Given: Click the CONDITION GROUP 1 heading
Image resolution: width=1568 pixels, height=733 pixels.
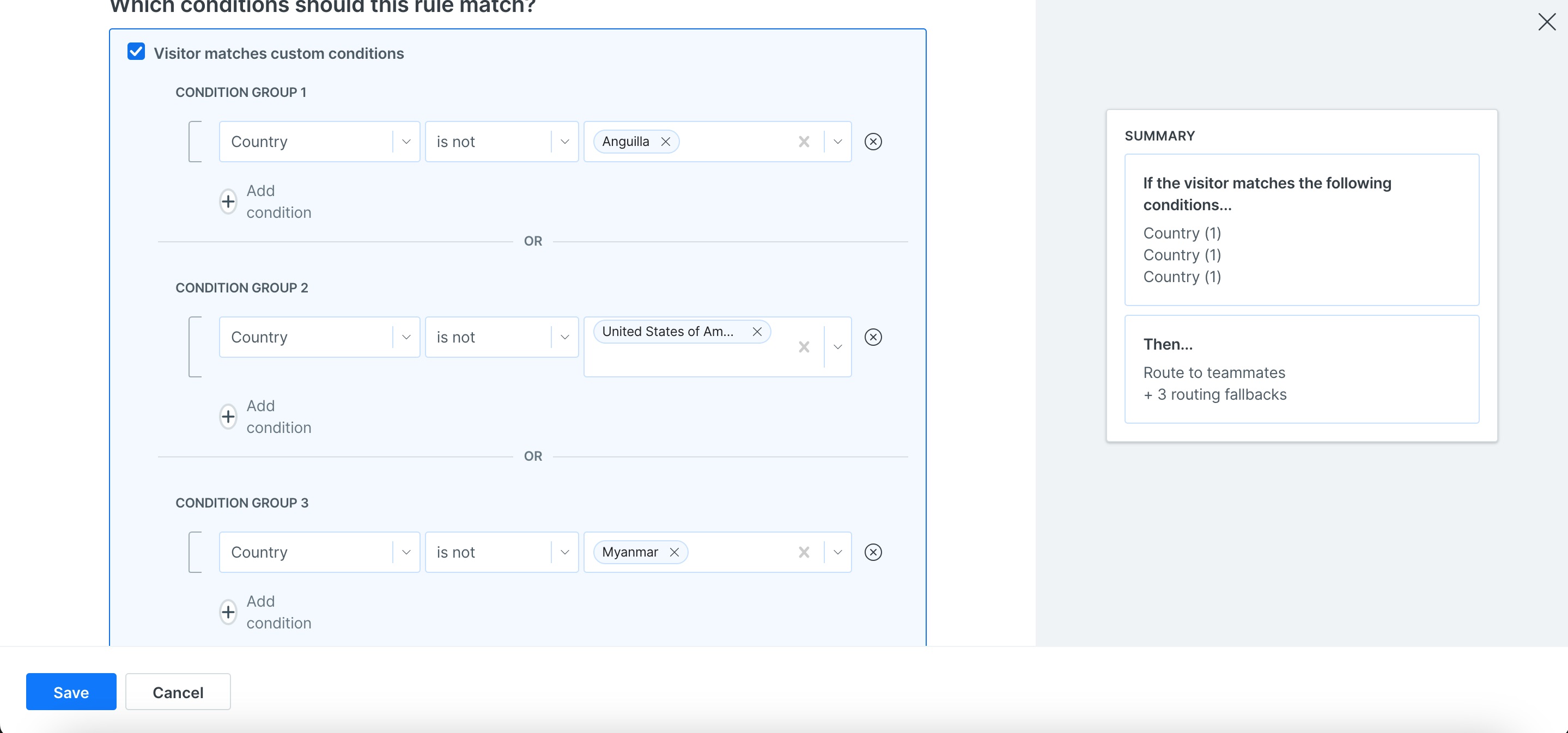Looking at the screenshot, I should coord(241,93).
